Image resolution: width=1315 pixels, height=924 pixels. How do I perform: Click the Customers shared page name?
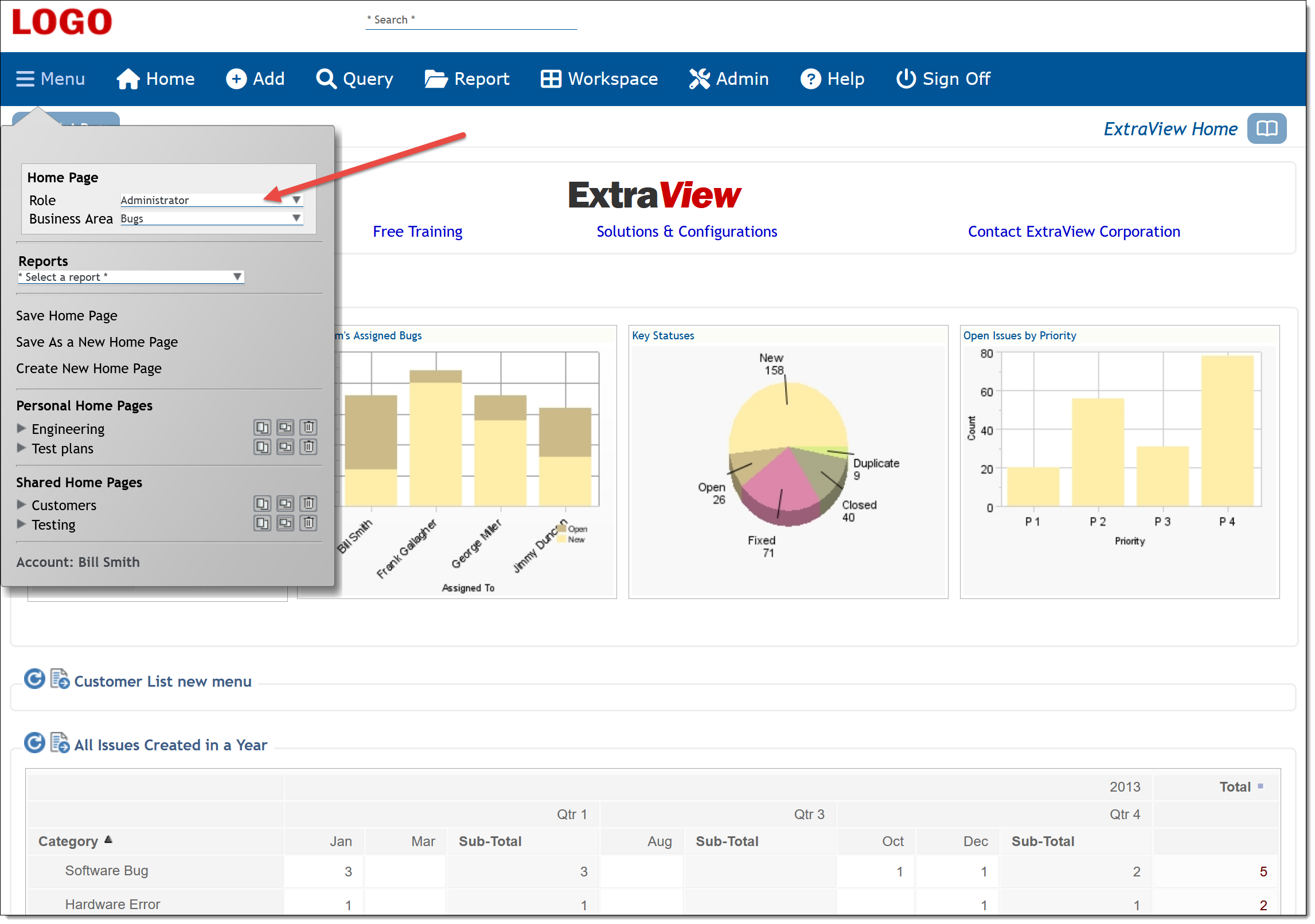point(64,505)
